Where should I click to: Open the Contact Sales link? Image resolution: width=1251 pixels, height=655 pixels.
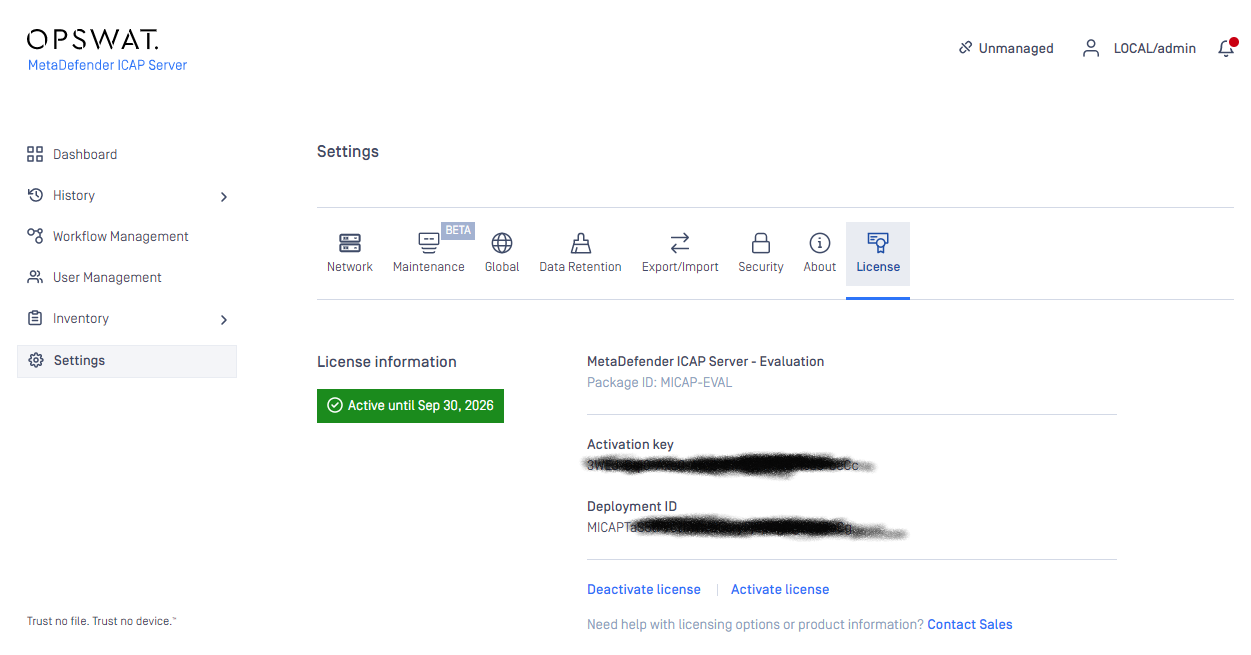970,624
